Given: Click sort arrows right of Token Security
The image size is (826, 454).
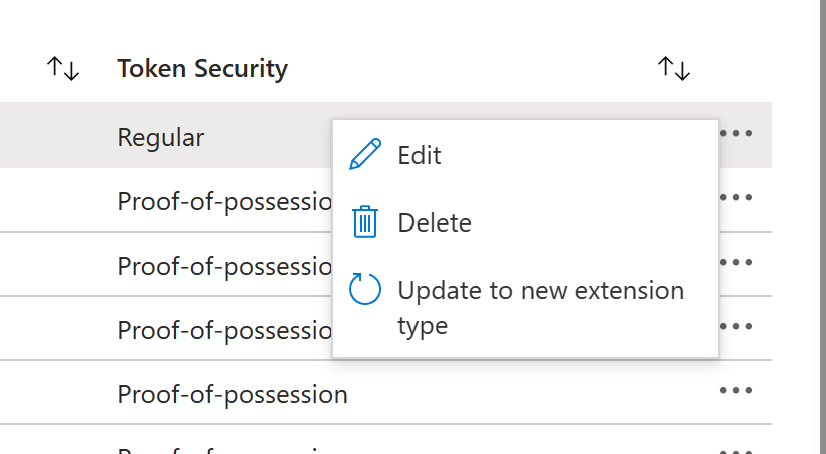Looking at the screenshot, I should [x=674, y=69].
